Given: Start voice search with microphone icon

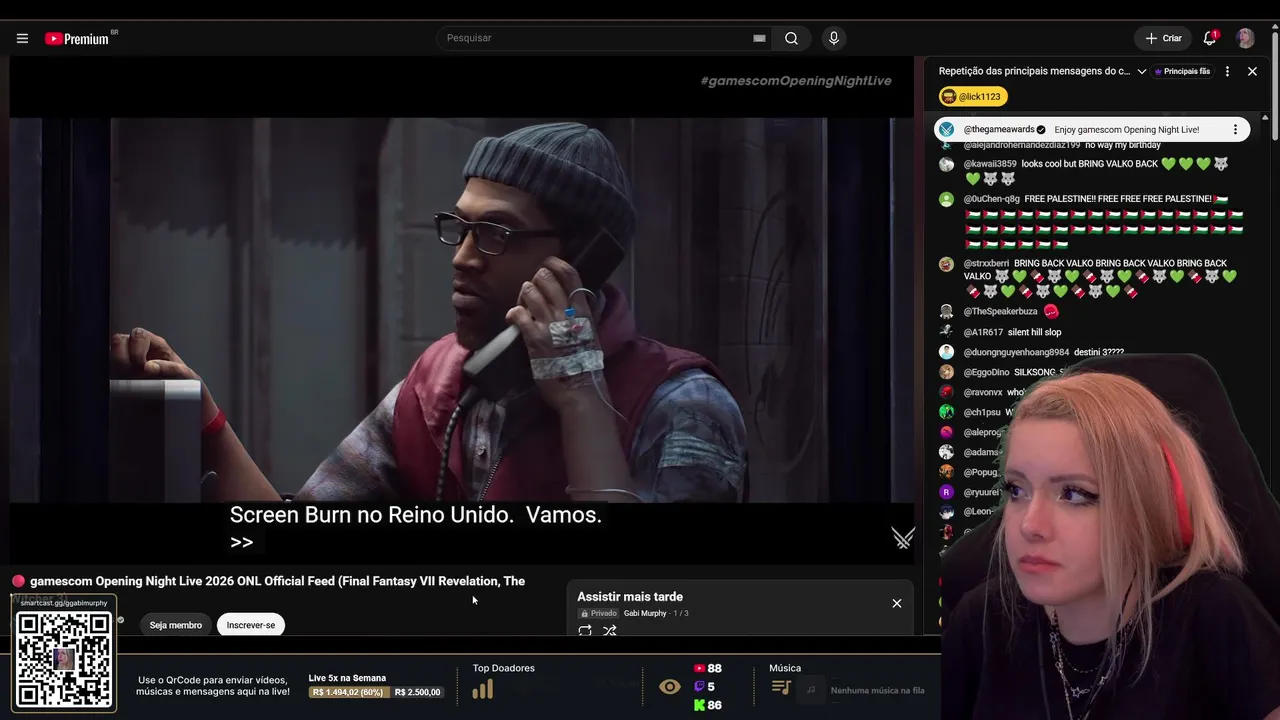Looking at the screenshot, I should pyautogui.click(x=834, y=38).
